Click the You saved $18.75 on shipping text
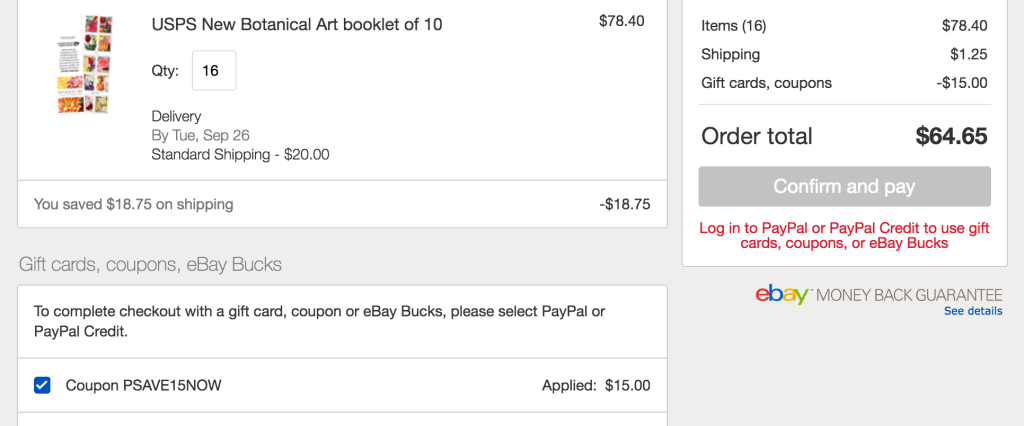1024x426 pixels. click(133, 204)
